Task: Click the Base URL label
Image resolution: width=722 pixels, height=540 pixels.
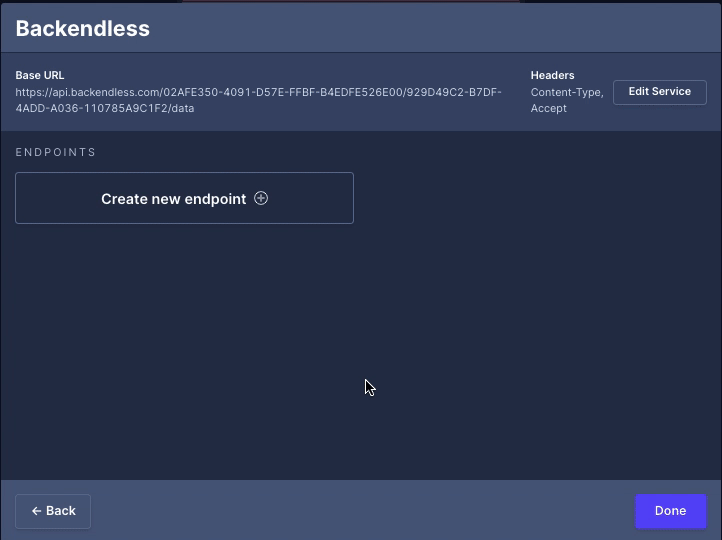Action: pyautogui.click(x=40, y=75)
